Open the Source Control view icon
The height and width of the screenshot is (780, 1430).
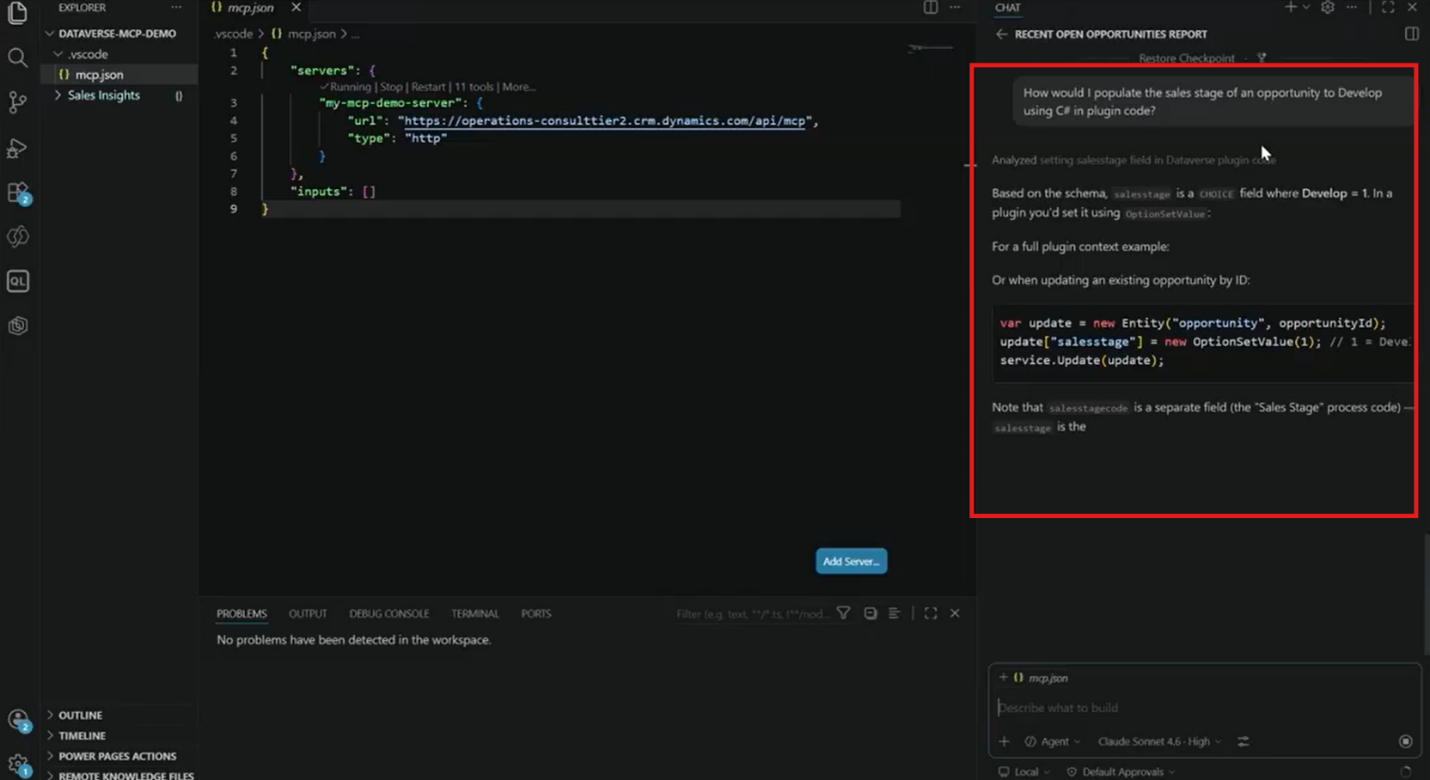tap(17, 102)
